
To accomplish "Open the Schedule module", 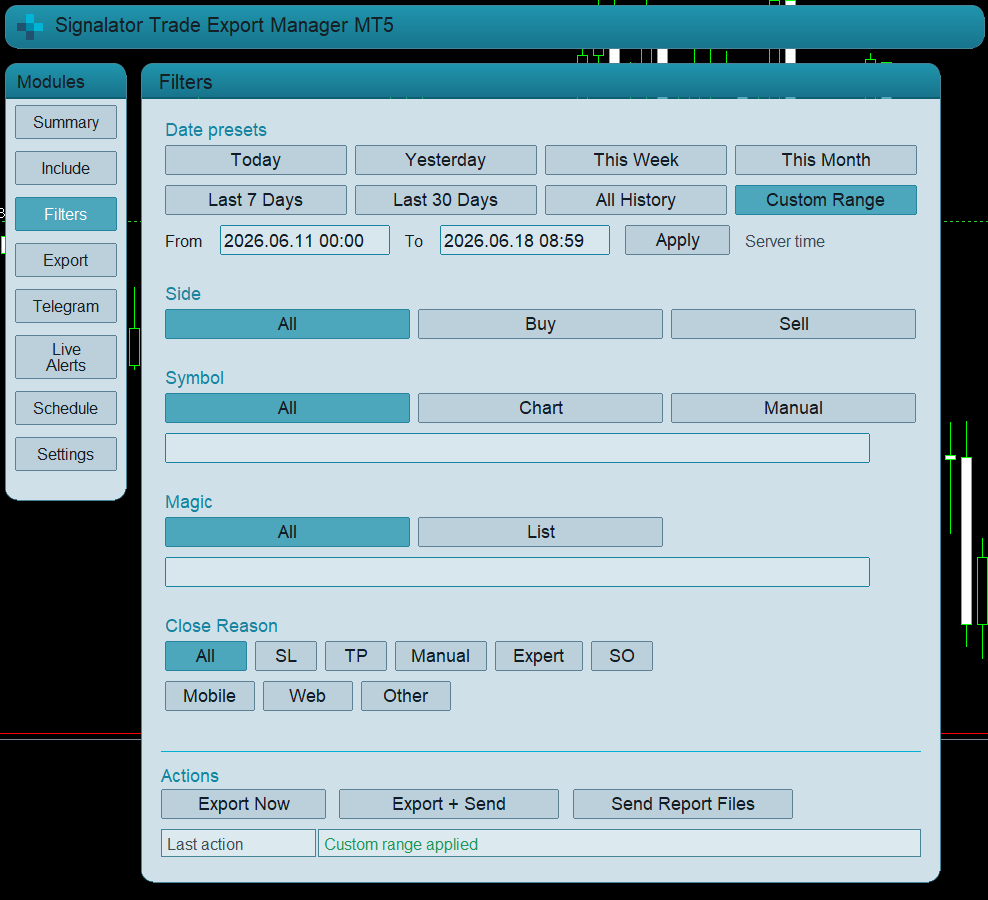I will tap(66, 408).
